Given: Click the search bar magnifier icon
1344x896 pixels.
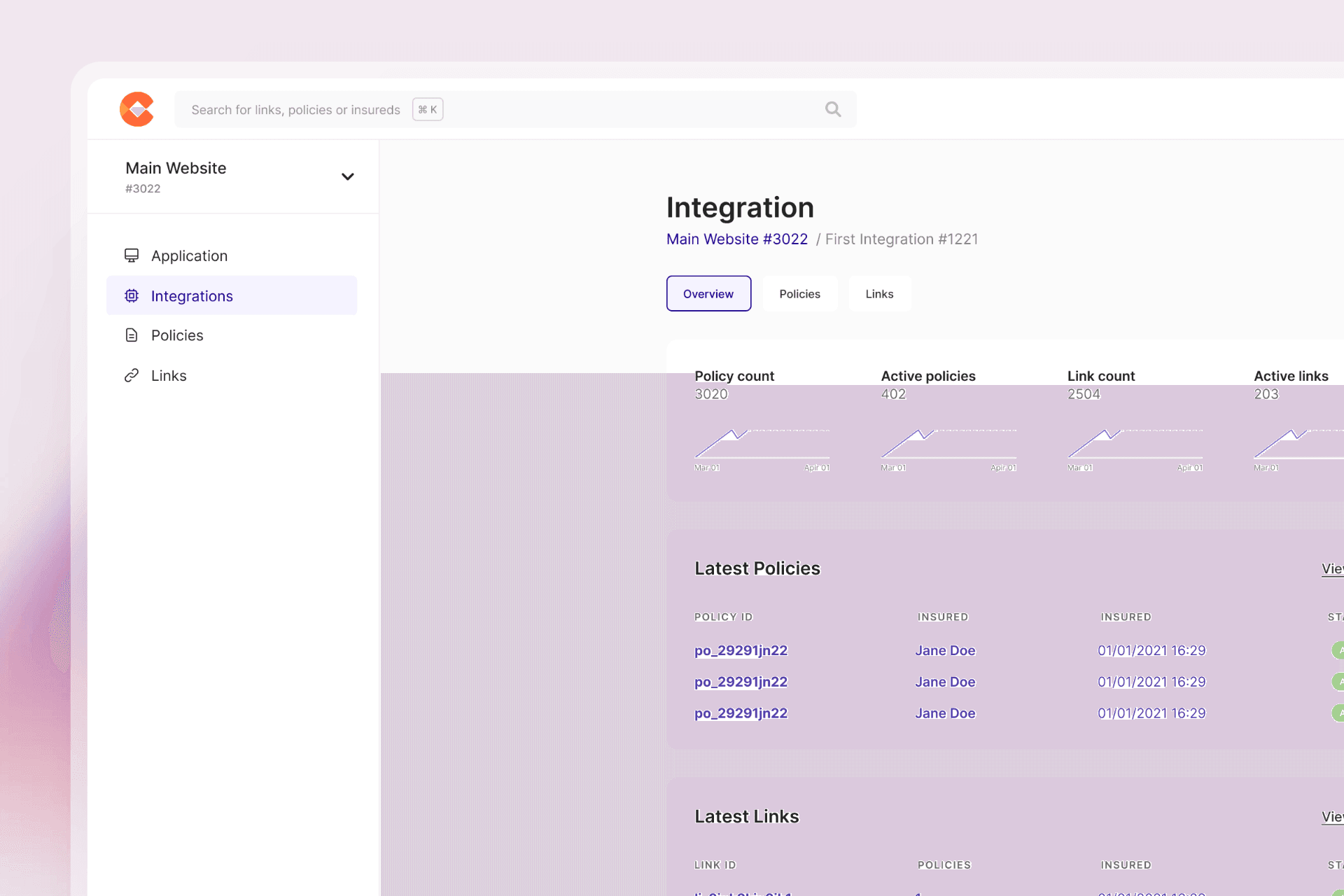Looking at the screenshot, I should point(832,109).
